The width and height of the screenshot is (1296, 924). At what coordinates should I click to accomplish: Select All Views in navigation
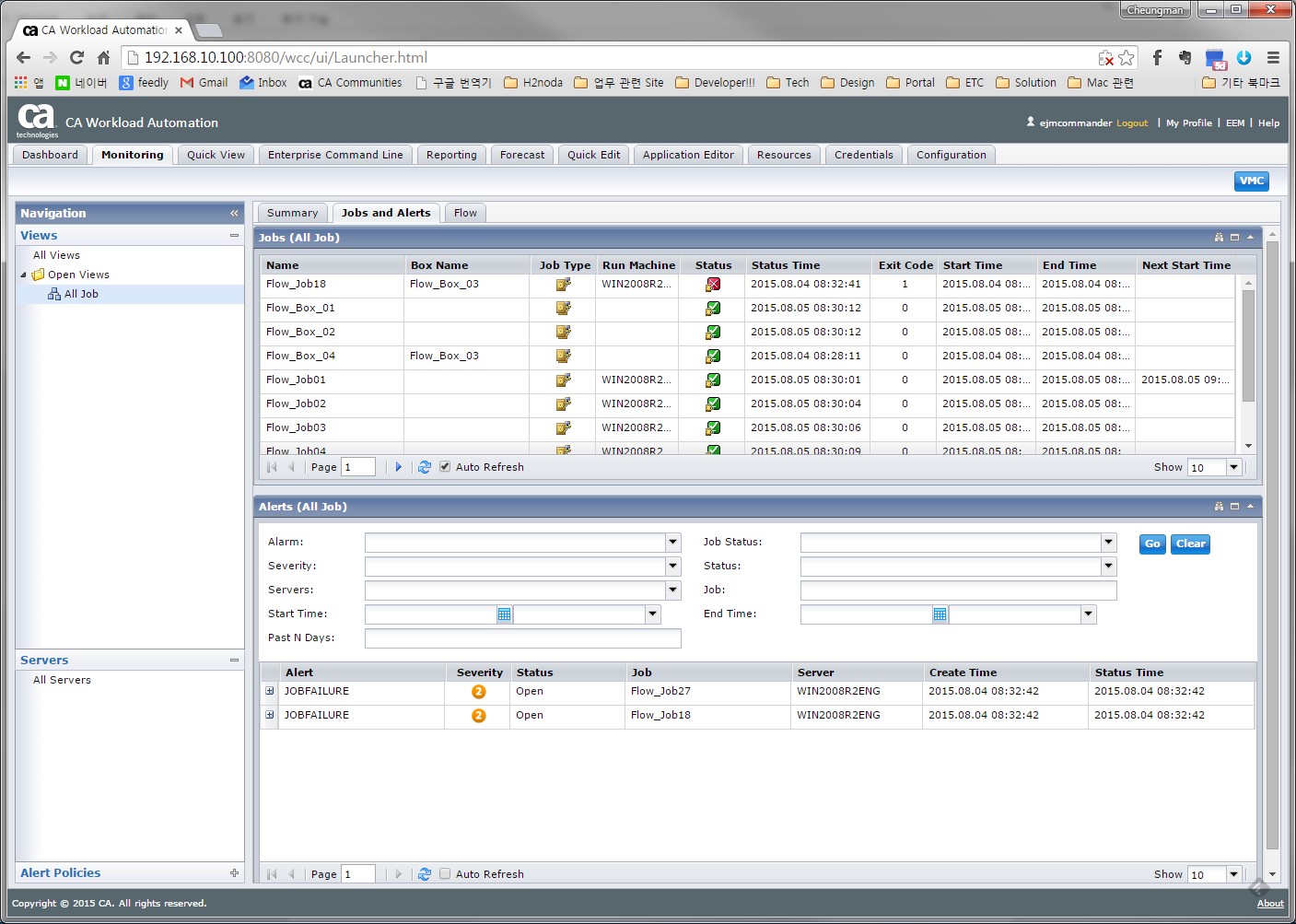coord(56,255)
